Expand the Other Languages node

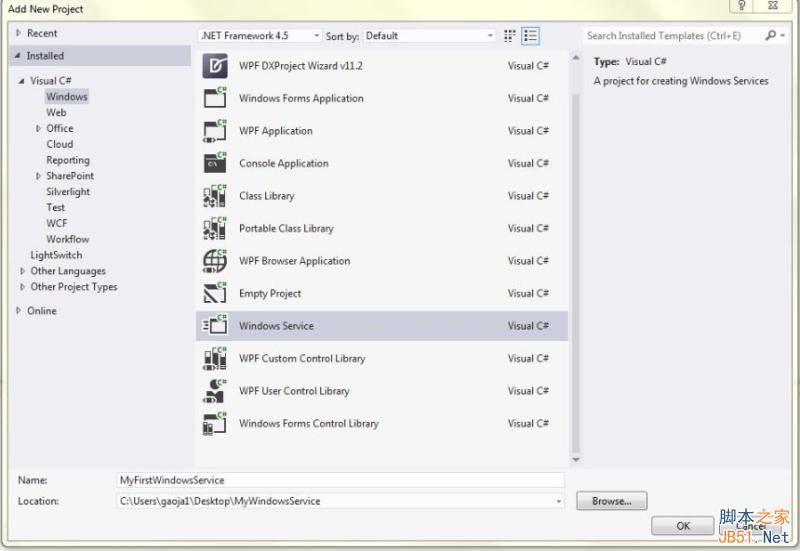[x=22, y=271]
